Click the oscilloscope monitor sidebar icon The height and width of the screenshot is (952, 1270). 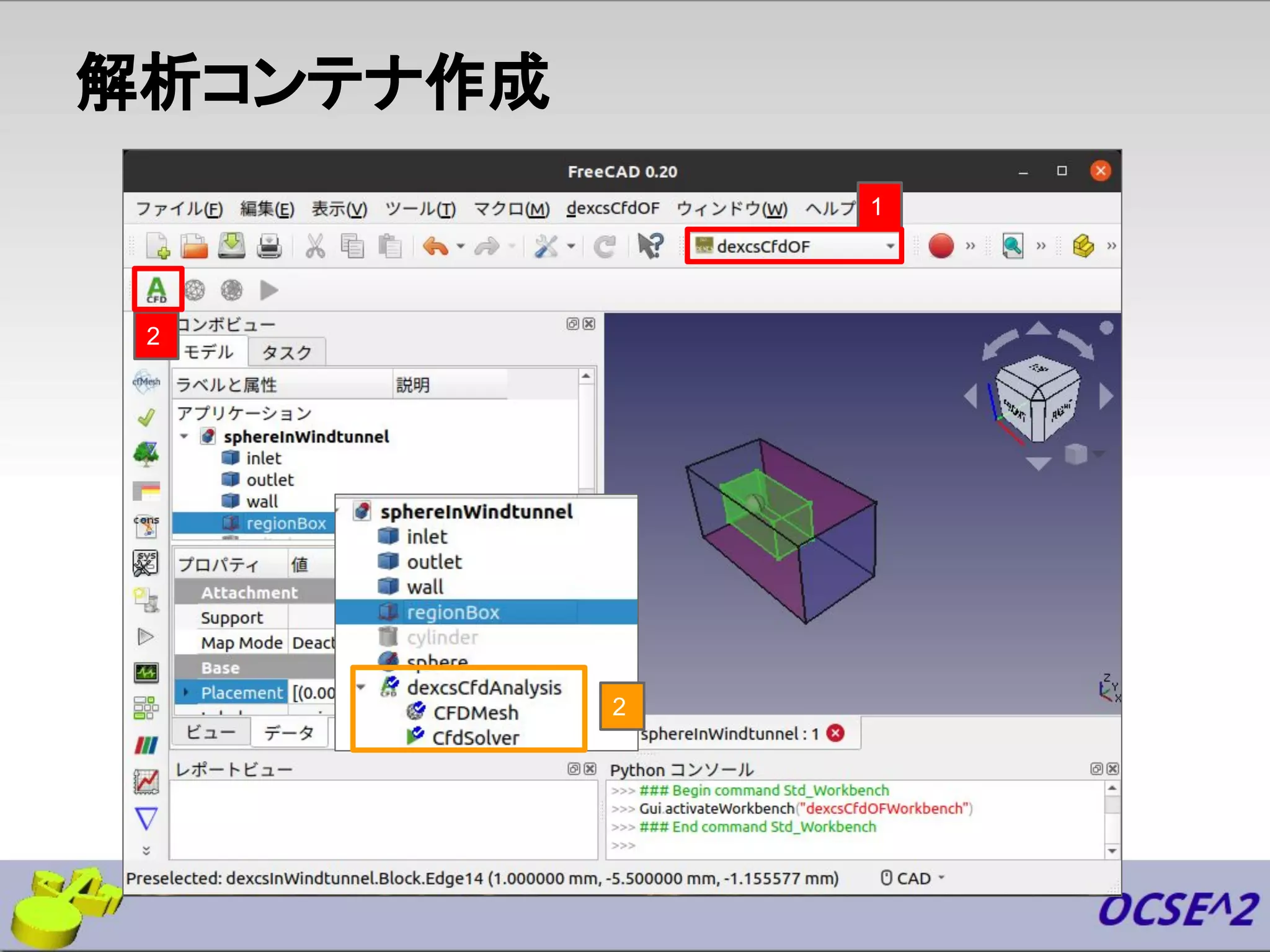point(146,672)
